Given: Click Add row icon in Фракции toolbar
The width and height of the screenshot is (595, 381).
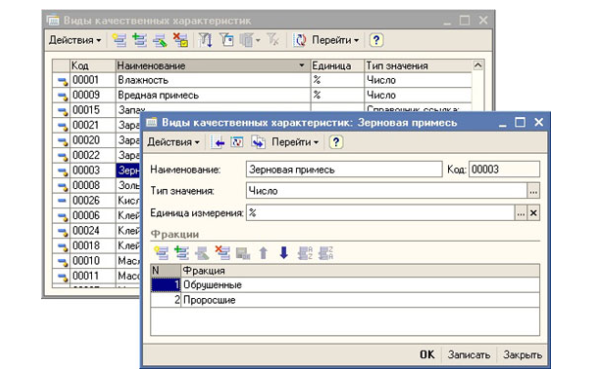Looking at the screenshot, I should (161, 252).
